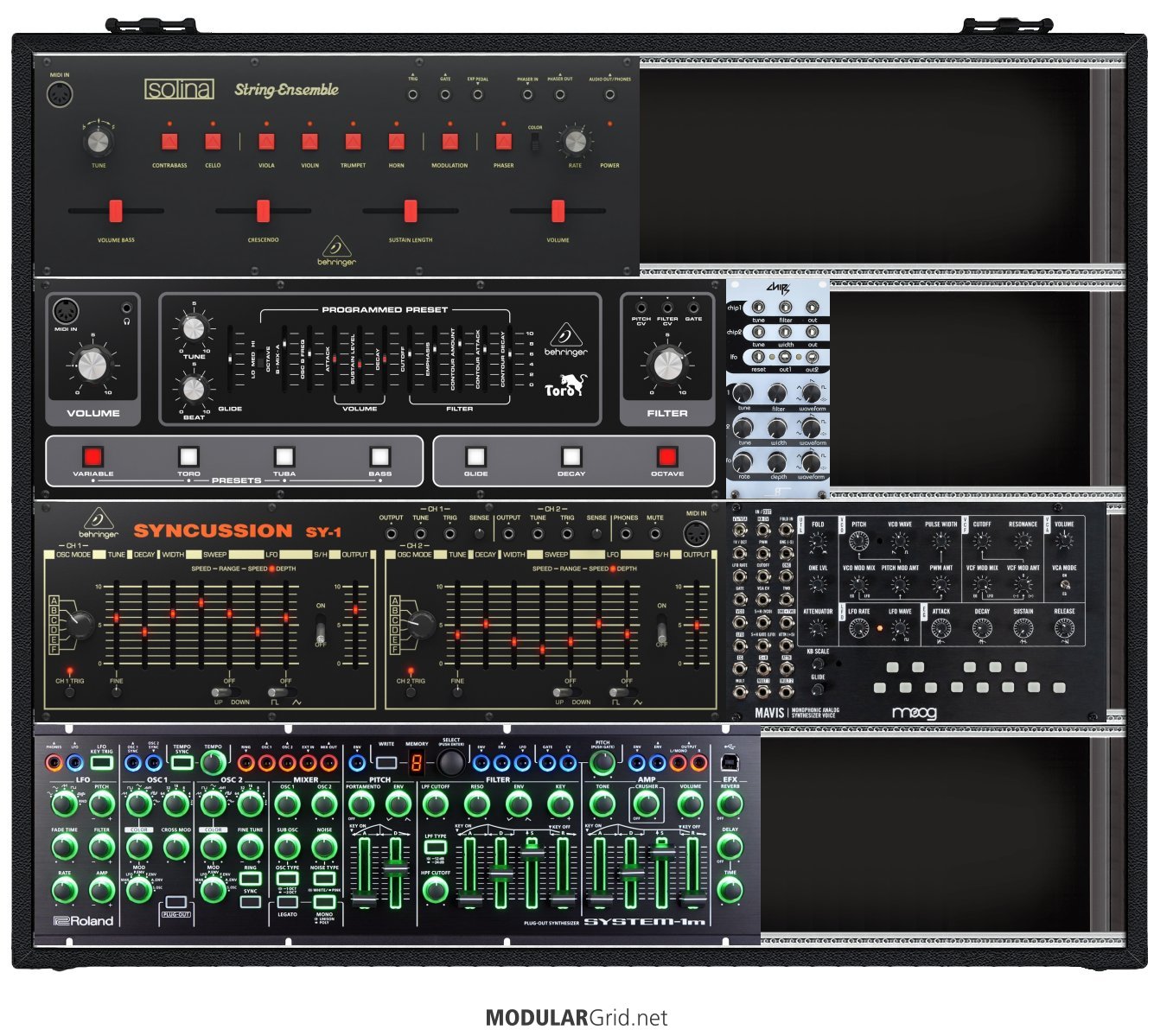1154x1036 pixels.
Task: Click the Audio Out/Phones jack on Solina
Action: coord(609,94)
